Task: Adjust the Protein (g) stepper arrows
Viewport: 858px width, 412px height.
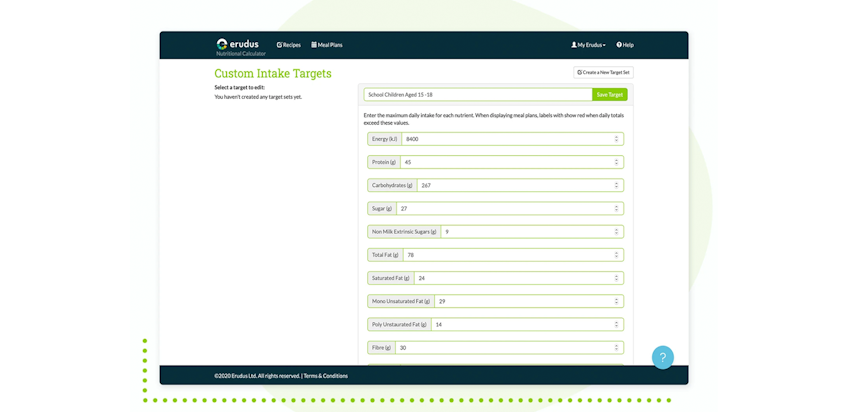Action: point(616,162)
